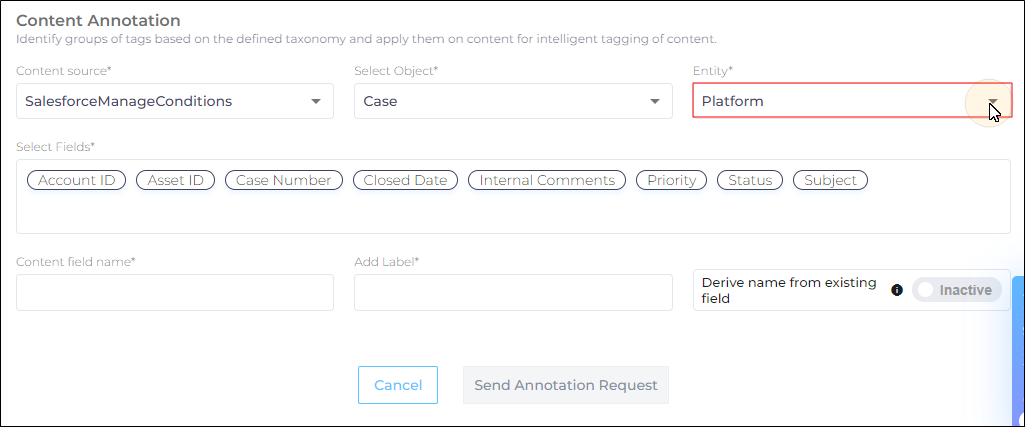Select the Internal Comments field chip
The image size is (1025, 427).
[x=547, y=180]
